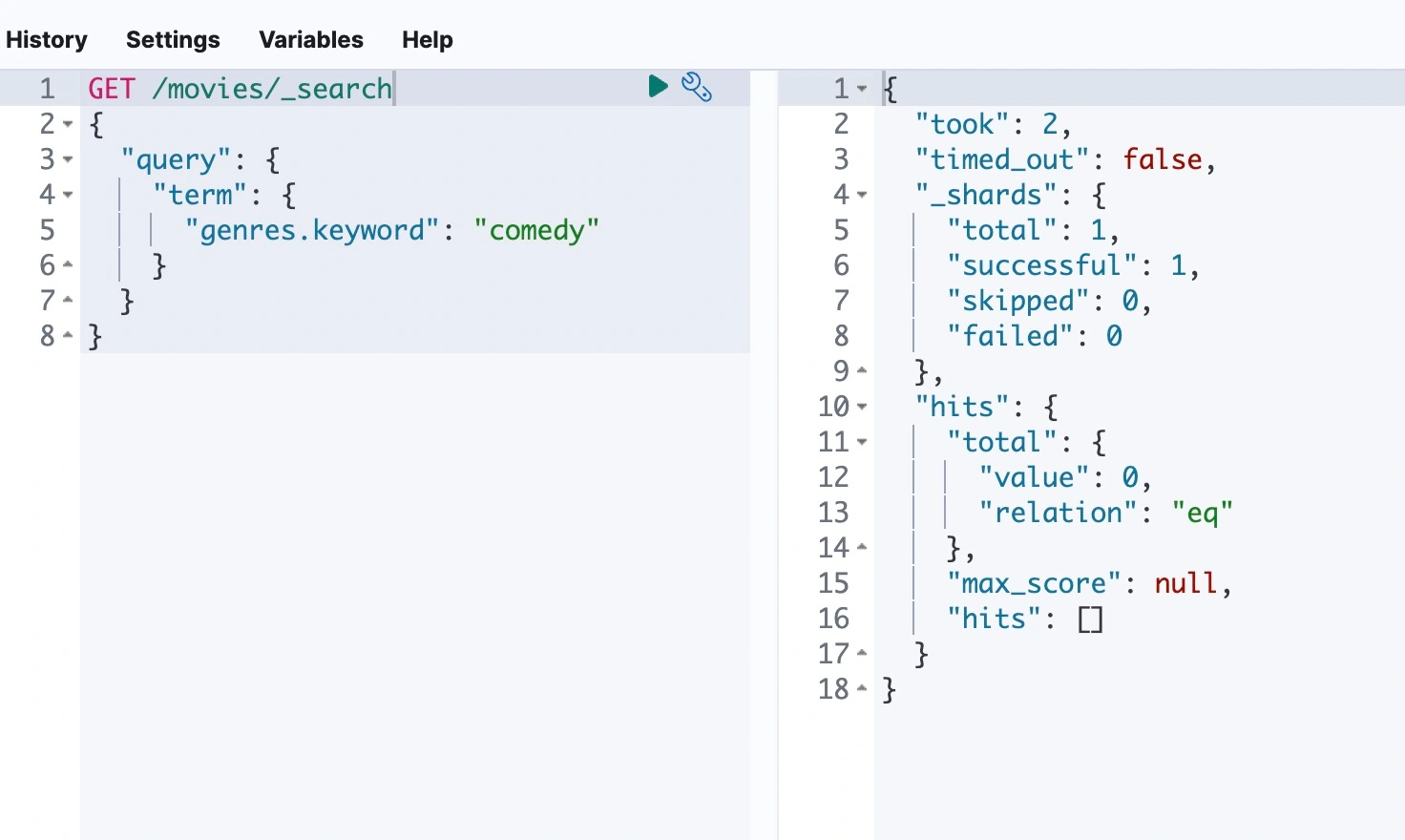The image size is (1405, 840).
Task: Click the fold marker on request line 8
Action: (x=68, y=336)
